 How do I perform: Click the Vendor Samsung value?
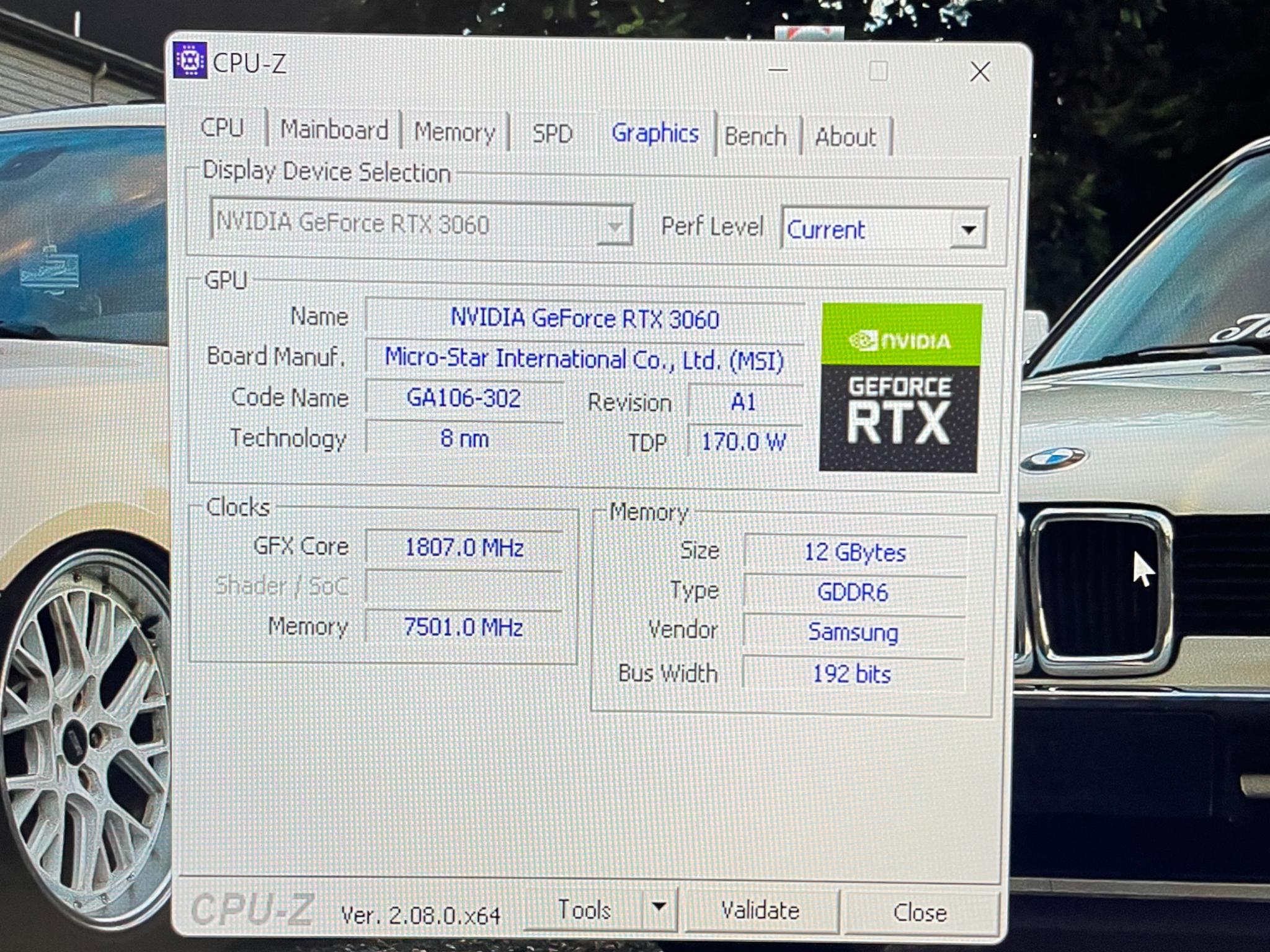pyautogui.click(x=853, y=632)
